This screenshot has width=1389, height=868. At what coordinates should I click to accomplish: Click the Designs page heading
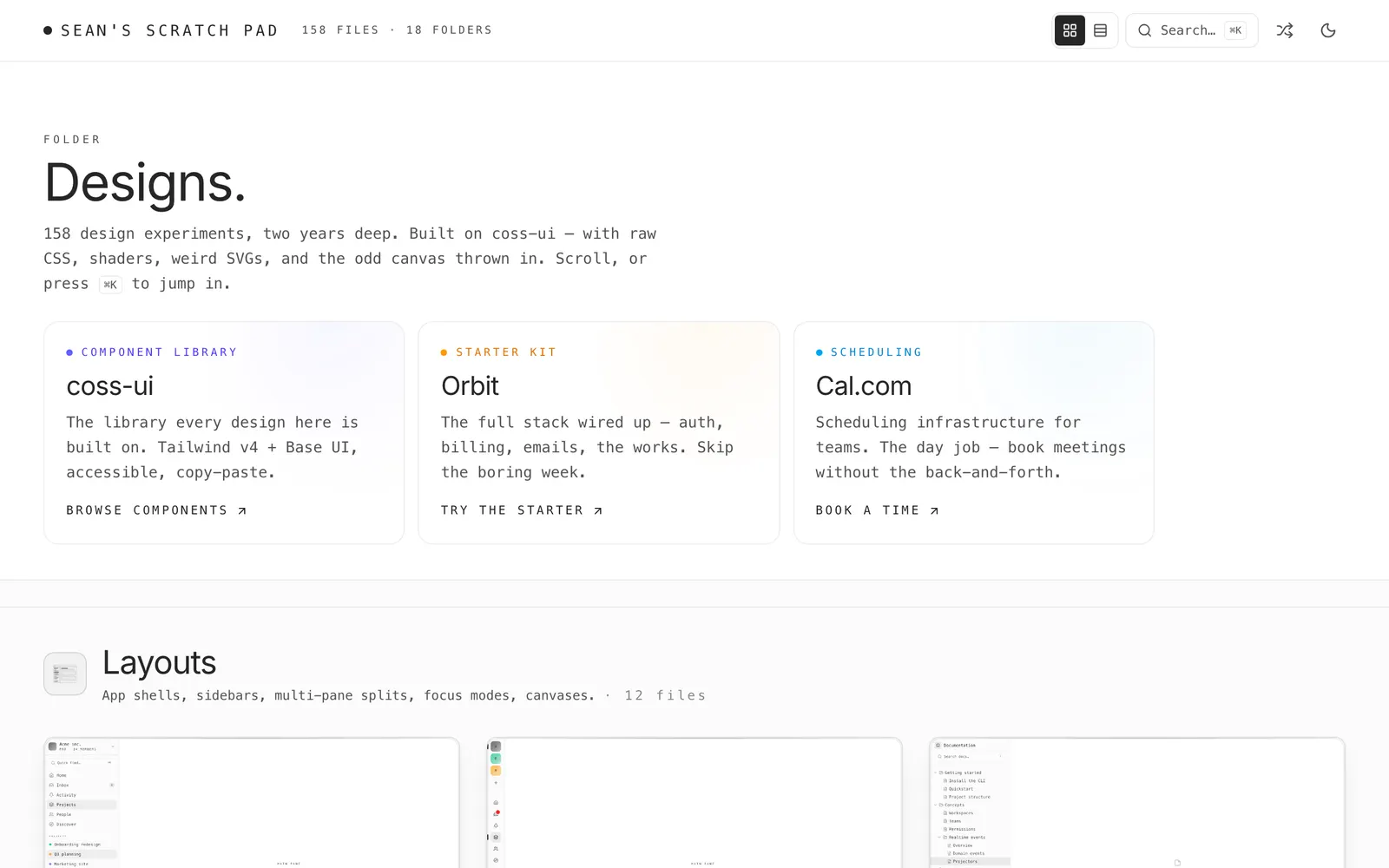pos(145,183)
